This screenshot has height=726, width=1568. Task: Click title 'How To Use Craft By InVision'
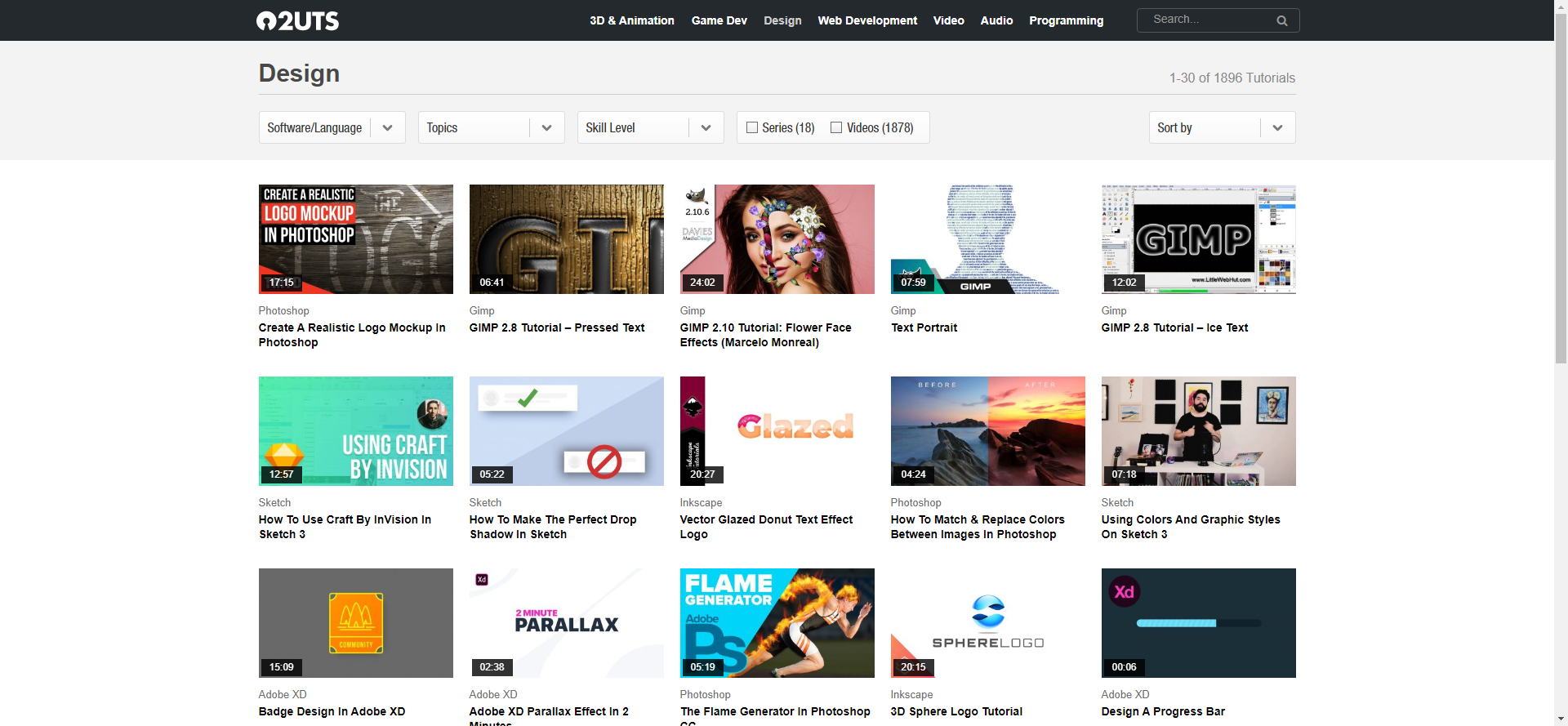[345, 527]
